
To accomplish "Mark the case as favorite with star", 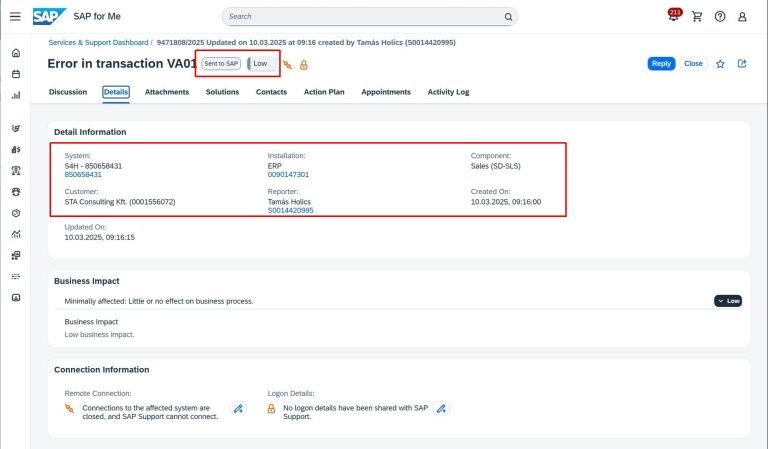I will click(x=720, y=64).
